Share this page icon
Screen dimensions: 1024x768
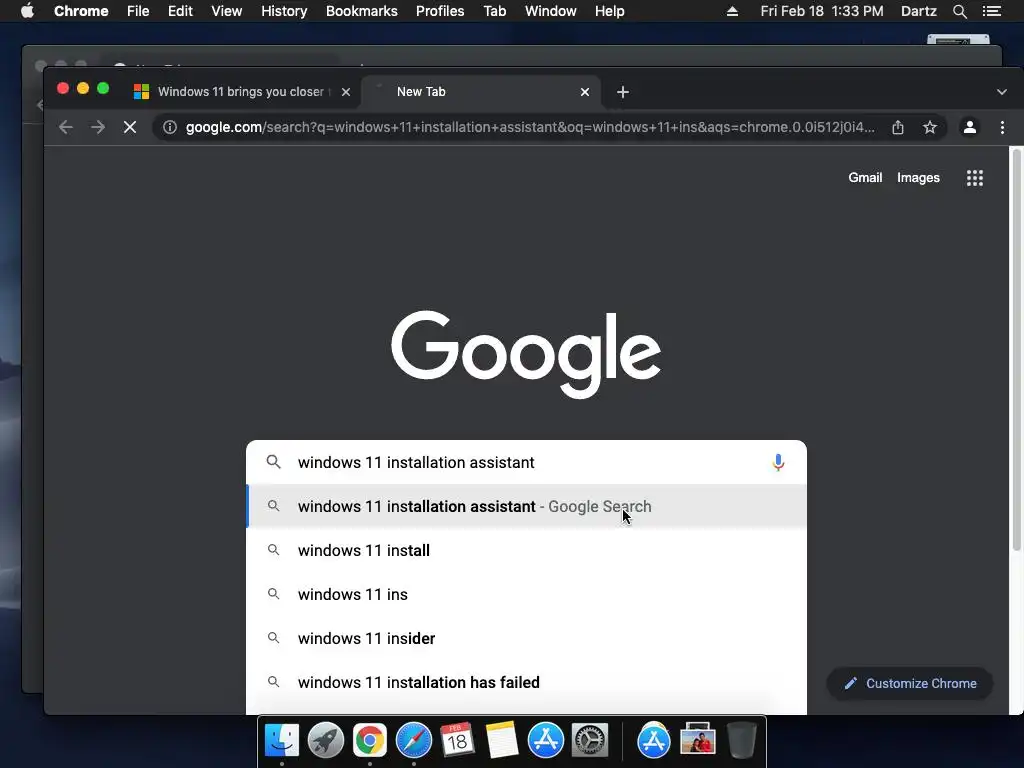[x=898, y=127]
